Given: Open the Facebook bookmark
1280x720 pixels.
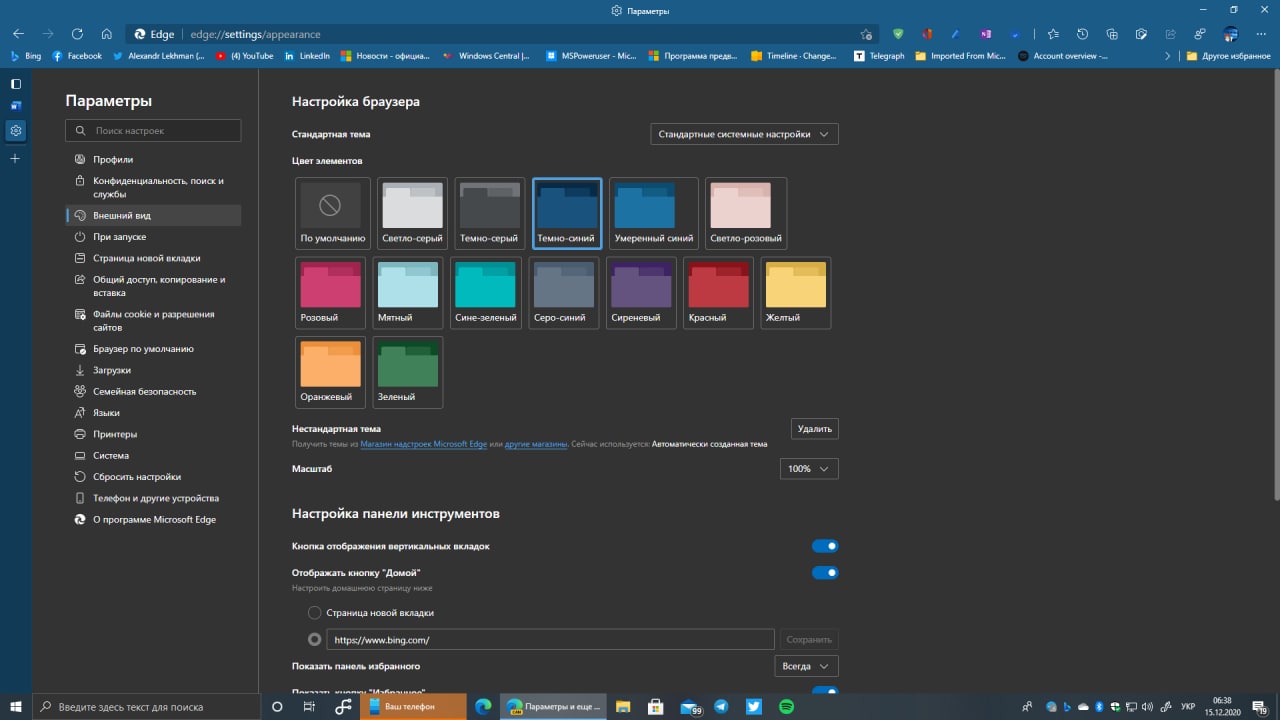Looking at the screenshot, I should tap(77, 56).
